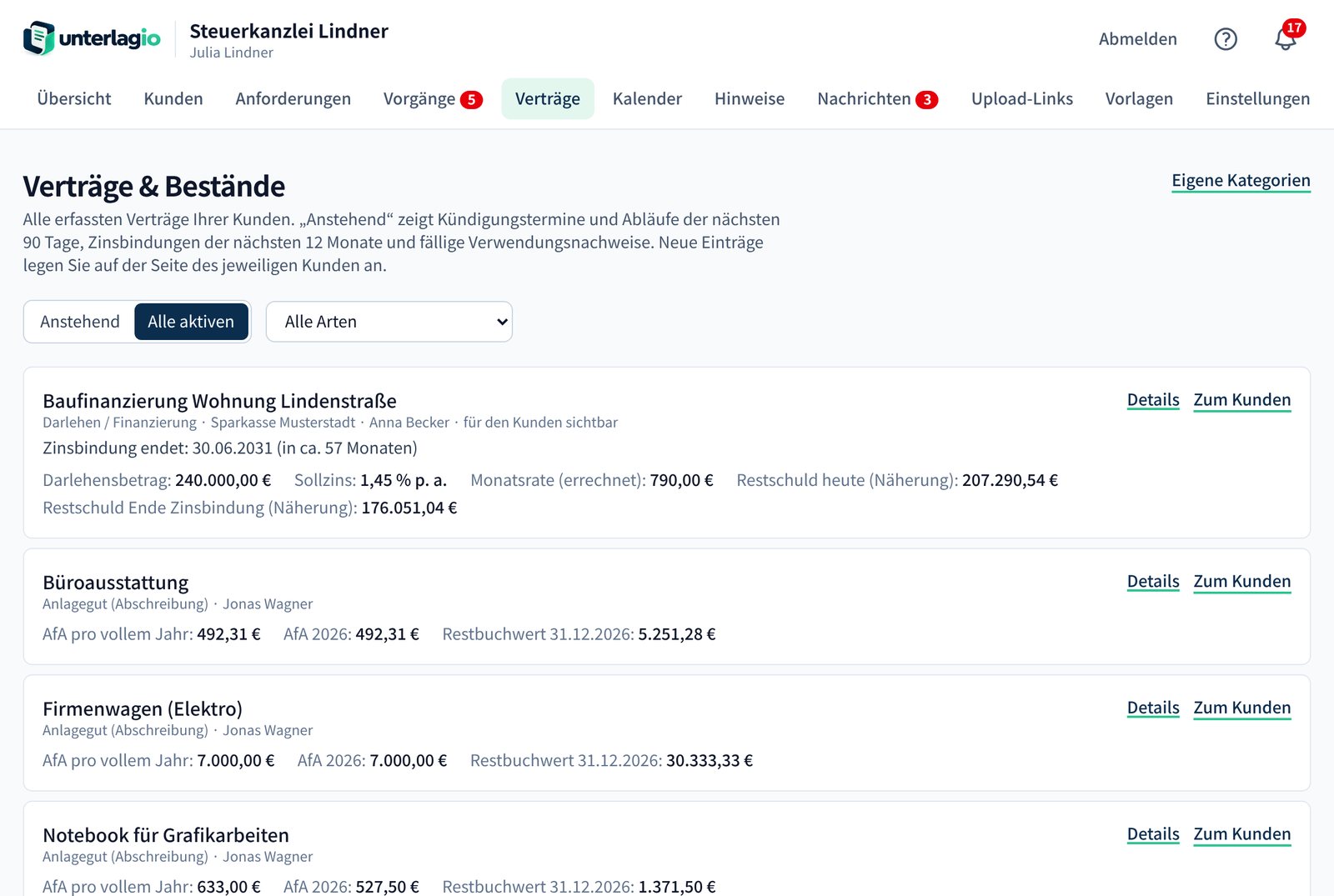Go to the Übersicht tab

[74, 98]
